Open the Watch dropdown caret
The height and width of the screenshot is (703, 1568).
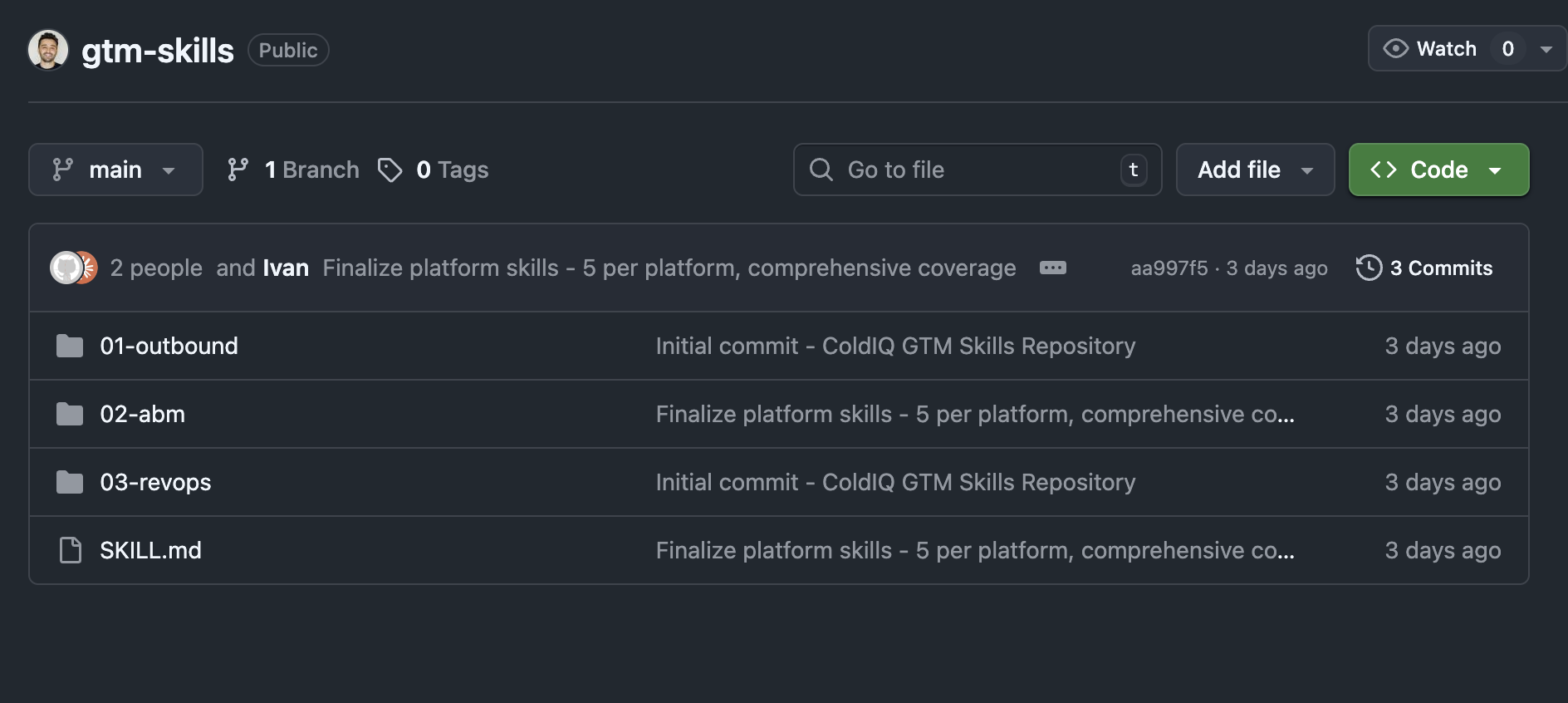(x=1546, y=49)
